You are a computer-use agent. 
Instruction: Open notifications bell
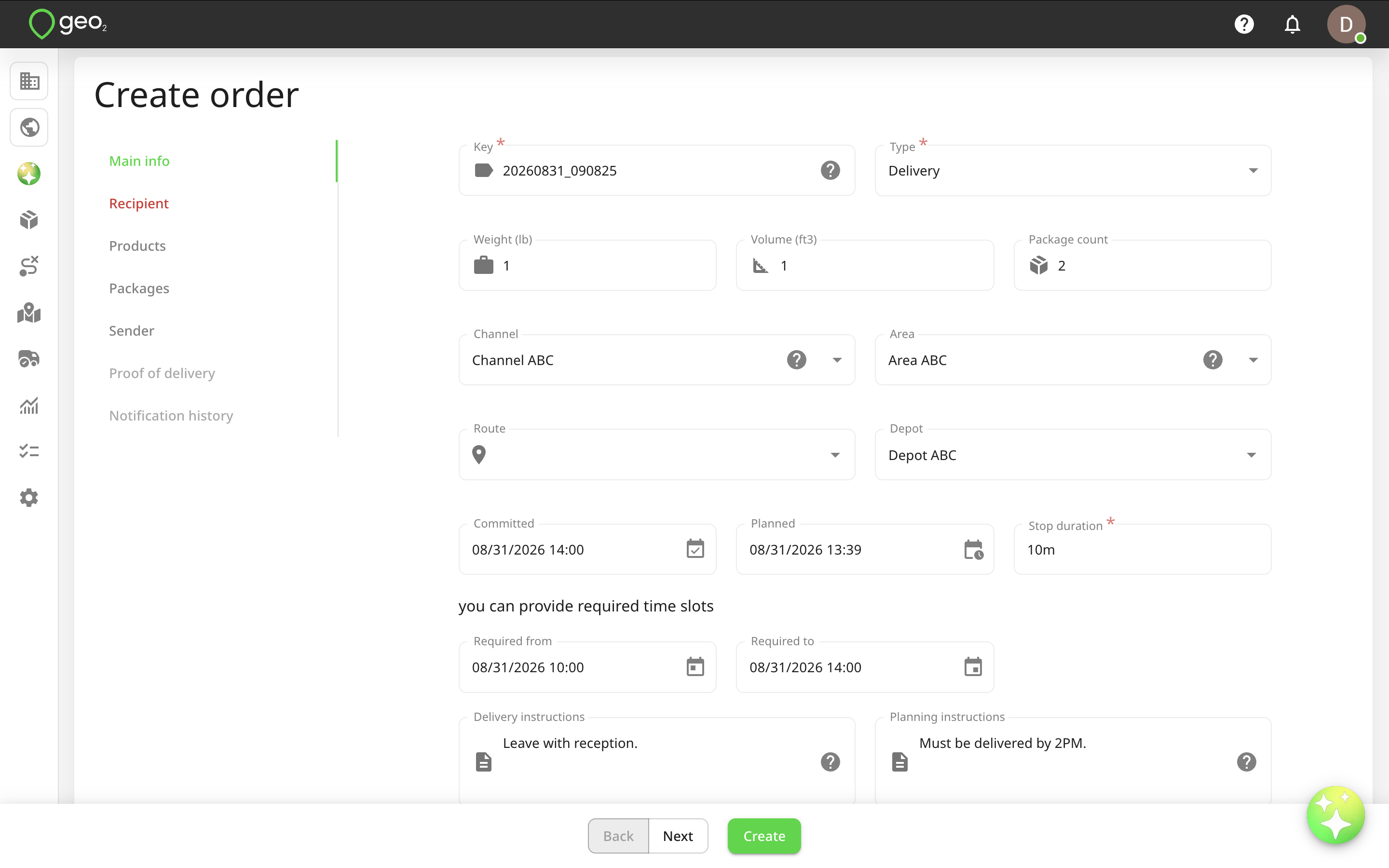1292,24
